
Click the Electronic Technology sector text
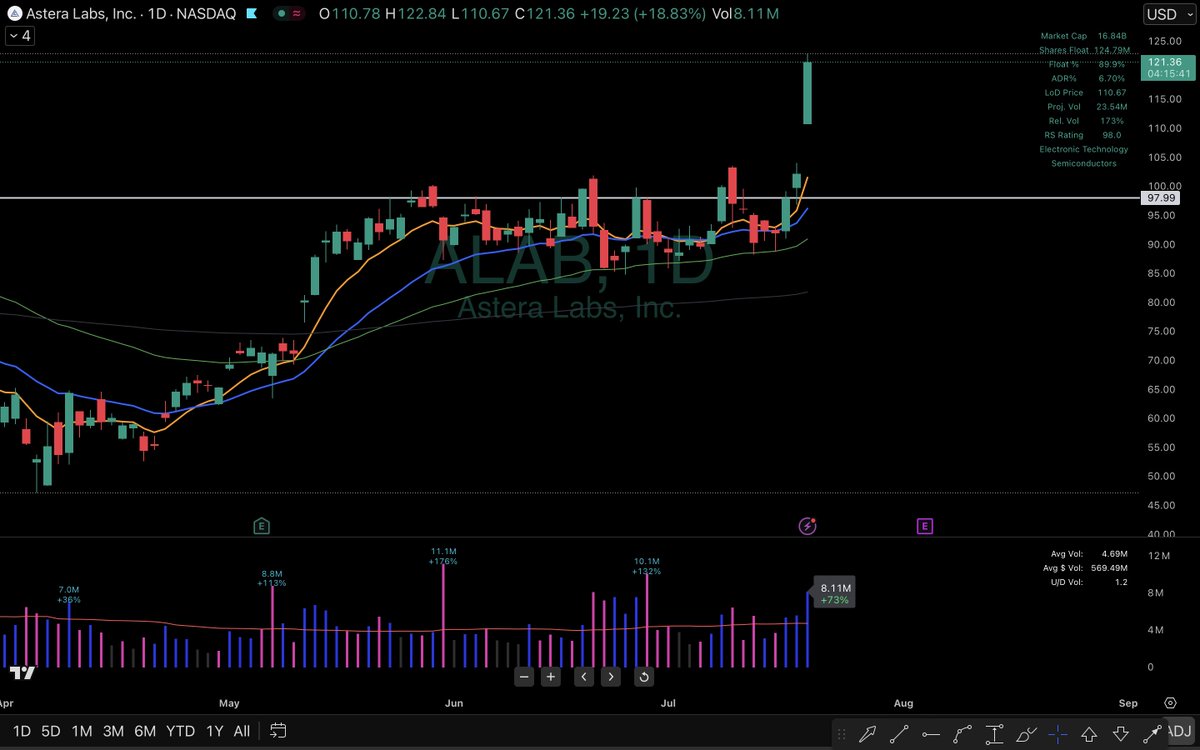[1084, 149]
